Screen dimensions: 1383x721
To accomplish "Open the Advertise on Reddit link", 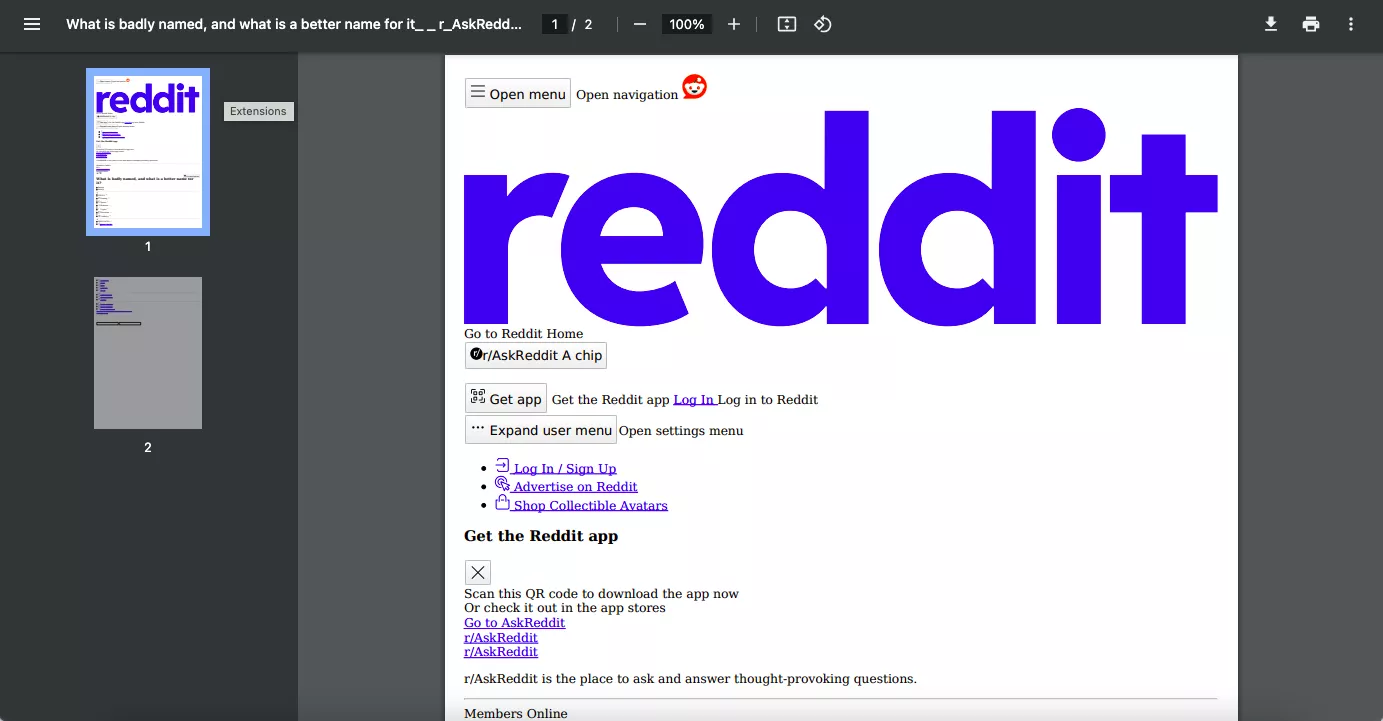I will (566, 485).
